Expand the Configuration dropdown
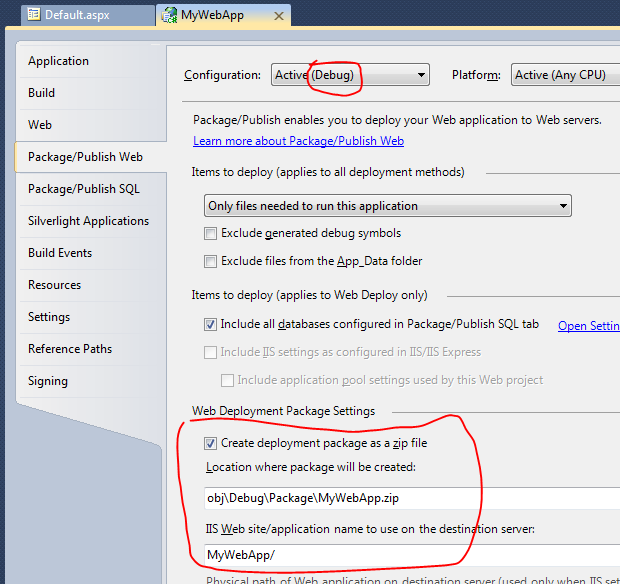This screenshot has width=620, height=584. pos(350,75)
